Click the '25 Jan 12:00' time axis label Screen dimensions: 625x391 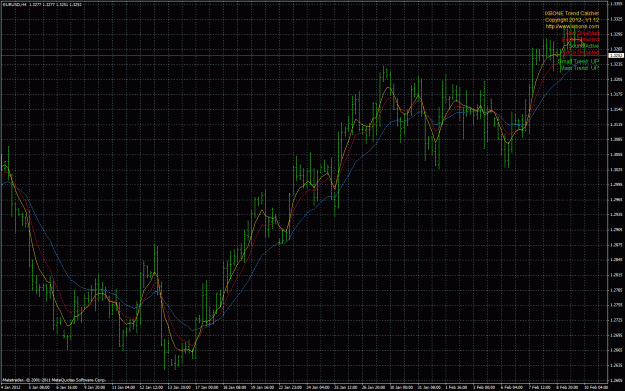point(346,387)
